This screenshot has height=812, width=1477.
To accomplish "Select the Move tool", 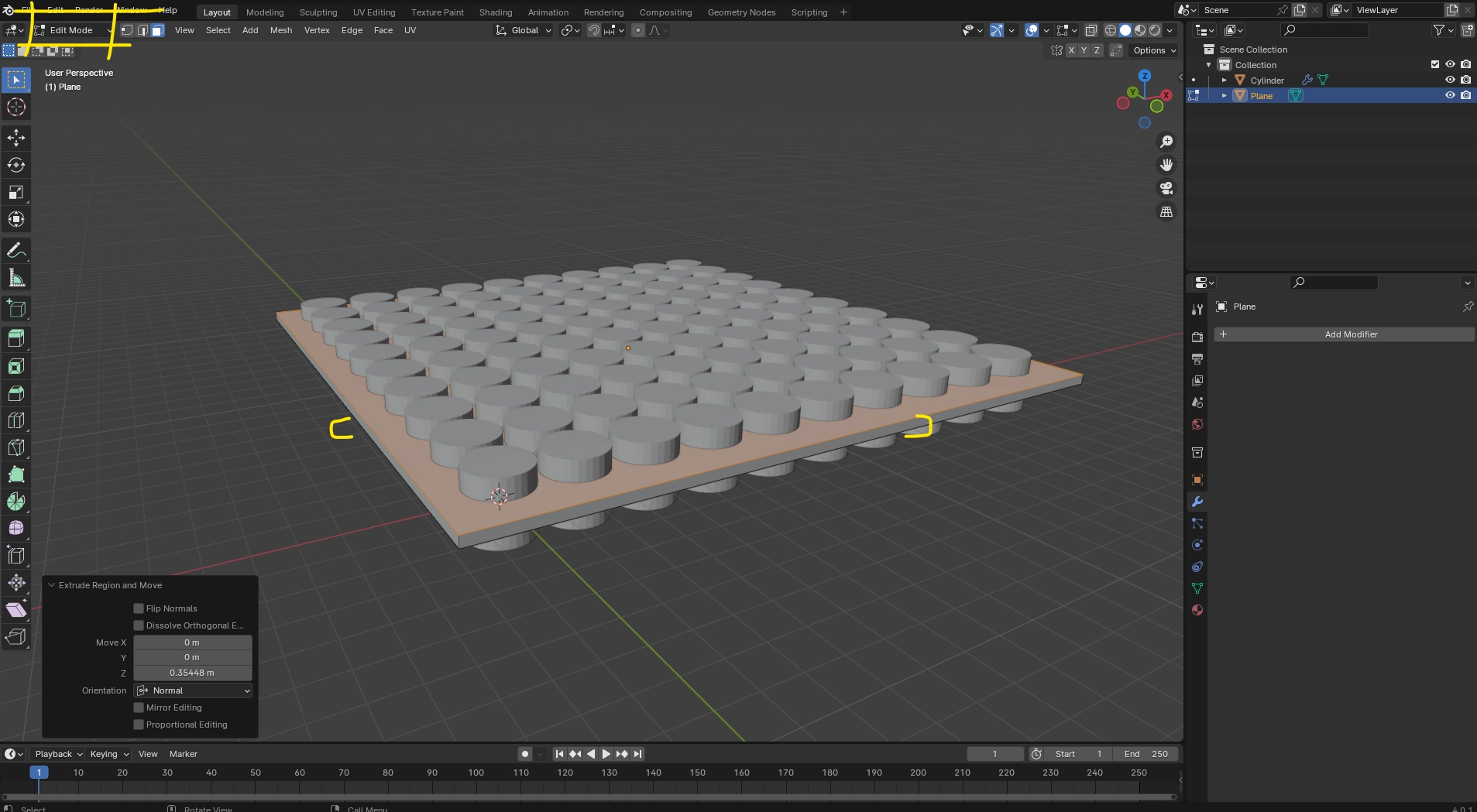I will point(15,138).
